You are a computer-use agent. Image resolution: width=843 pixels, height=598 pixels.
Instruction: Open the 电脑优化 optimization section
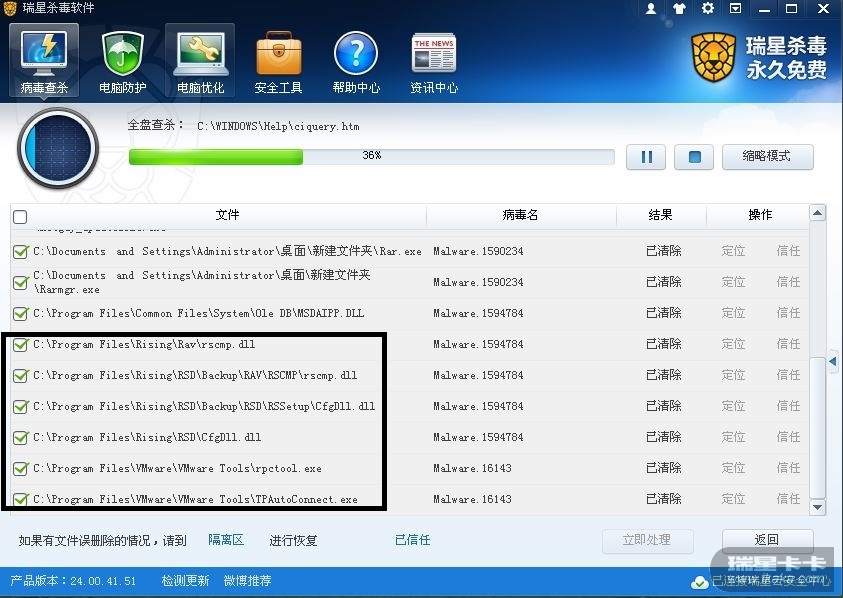200,61
